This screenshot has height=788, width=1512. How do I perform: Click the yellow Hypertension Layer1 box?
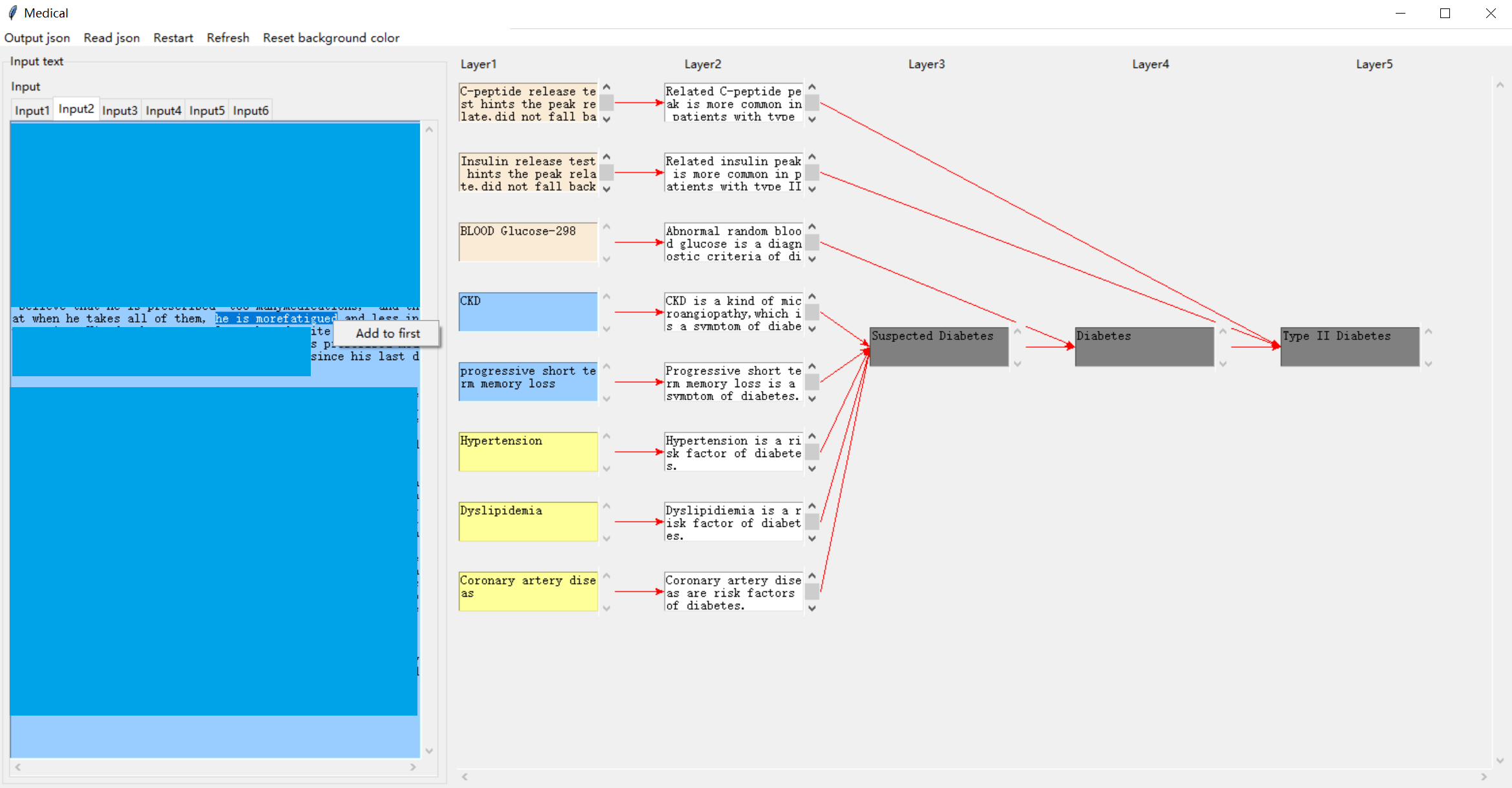click(x=527, y=452)
